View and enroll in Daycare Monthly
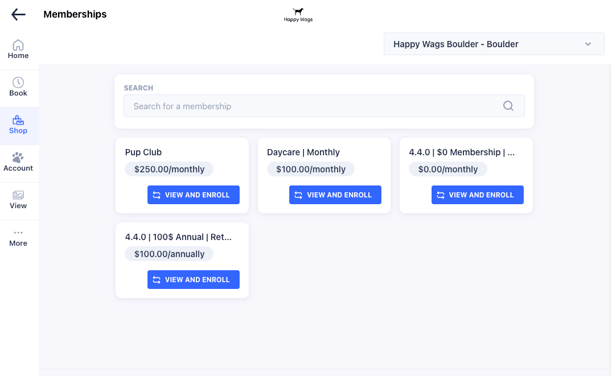The image size is (612, 376). [x=335, y=195]
